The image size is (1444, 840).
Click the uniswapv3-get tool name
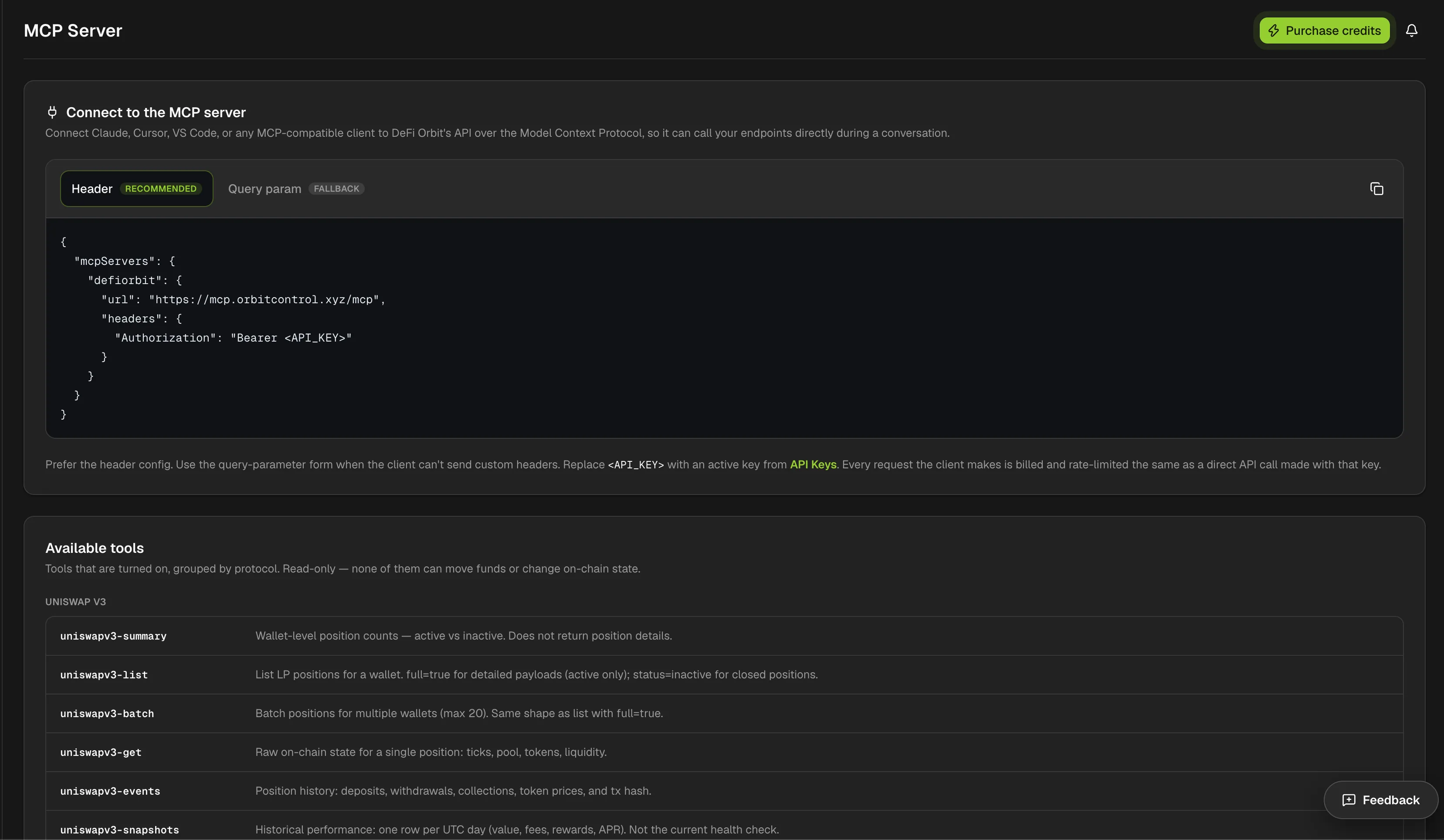click(101, 752)
